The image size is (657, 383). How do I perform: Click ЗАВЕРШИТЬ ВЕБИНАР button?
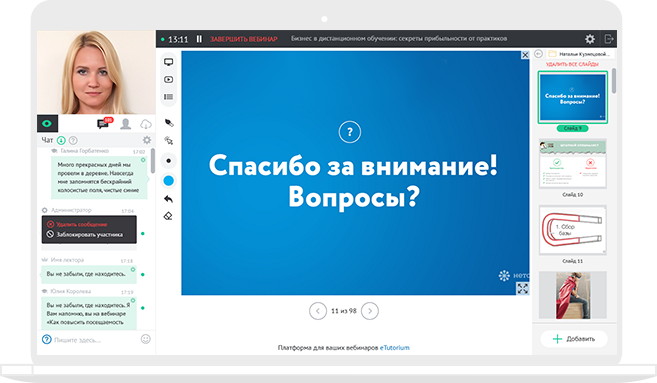243,39
